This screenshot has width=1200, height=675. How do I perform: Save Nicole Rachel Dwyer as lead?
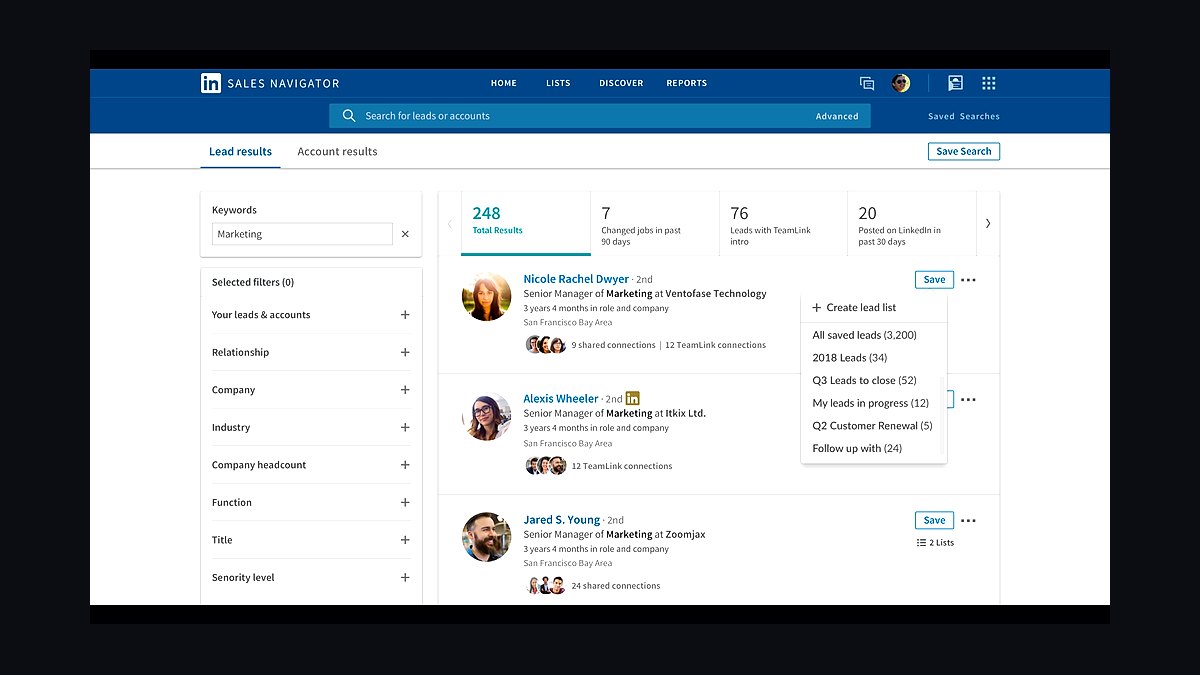[934, 280]
